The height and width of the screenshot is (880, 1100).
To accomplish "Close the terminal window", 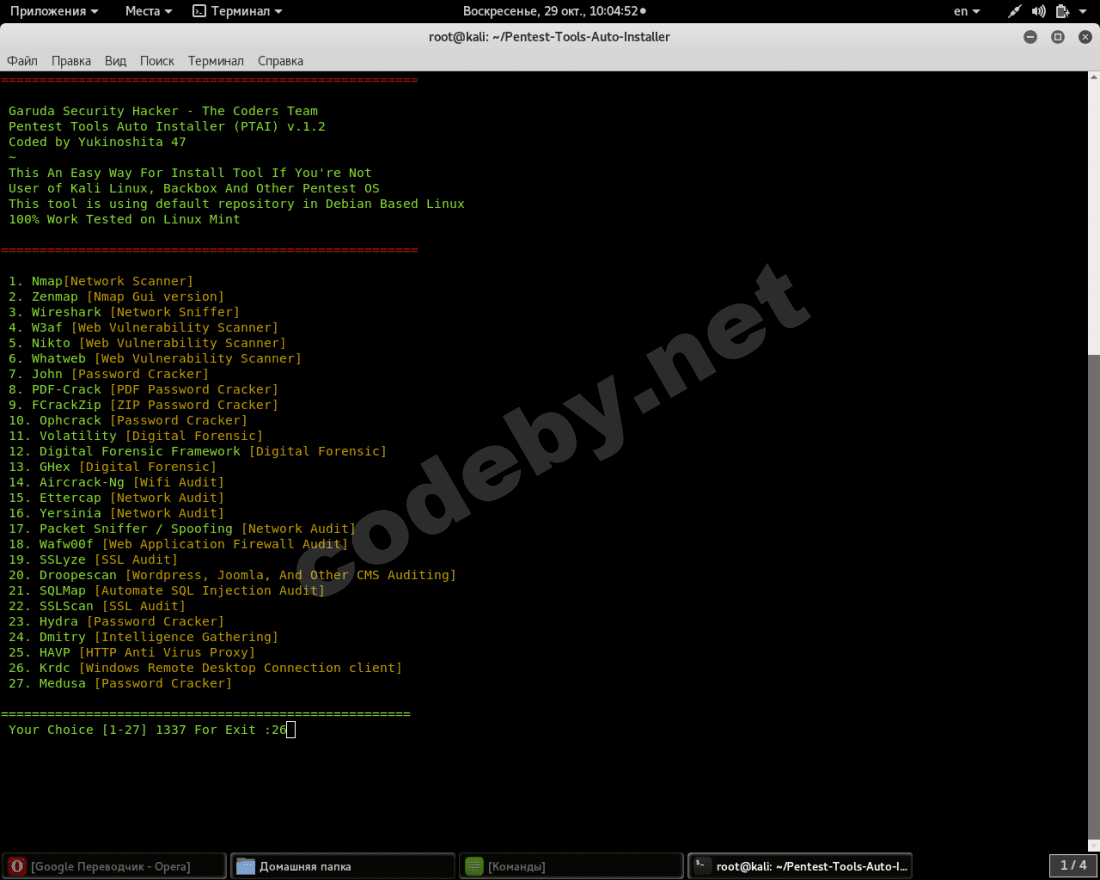I will click(x=1085, y=37).
